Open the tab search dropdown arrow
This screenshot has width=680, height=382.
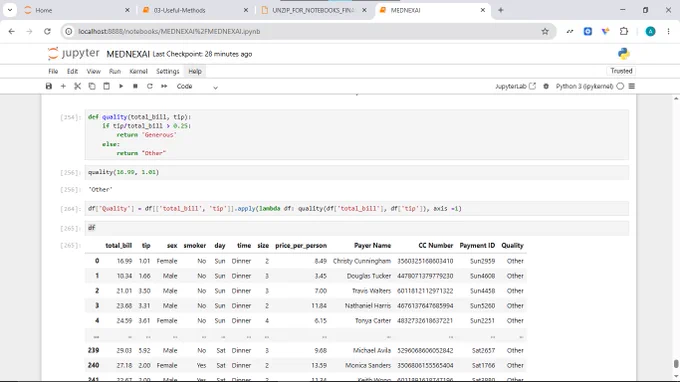pos(10,10)
